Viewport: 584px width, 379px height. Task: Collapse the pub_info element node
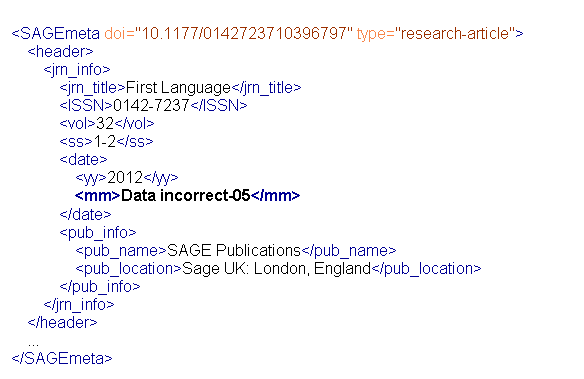click(x=98, y=233)
